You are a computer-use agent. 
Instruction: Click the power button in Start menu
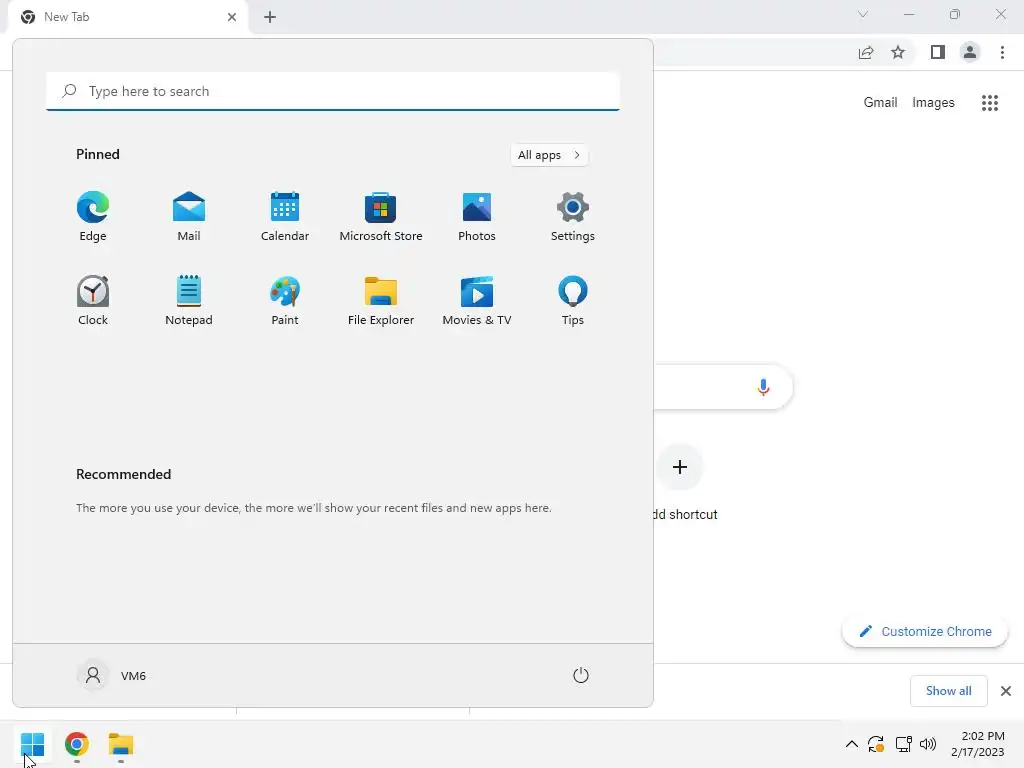pyautogui.click(x=581, y=675)
